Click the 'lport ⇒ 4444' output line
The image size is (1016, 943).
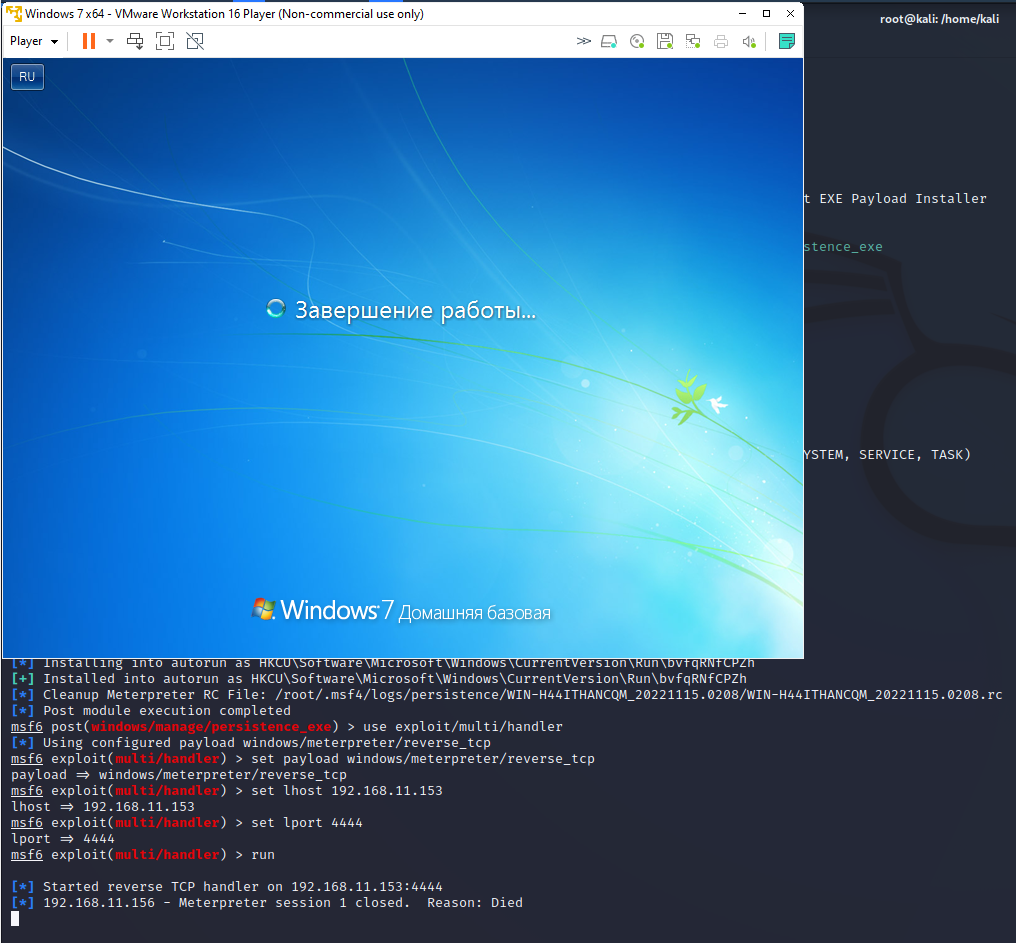pyautogui.click(x=63, y=839)
